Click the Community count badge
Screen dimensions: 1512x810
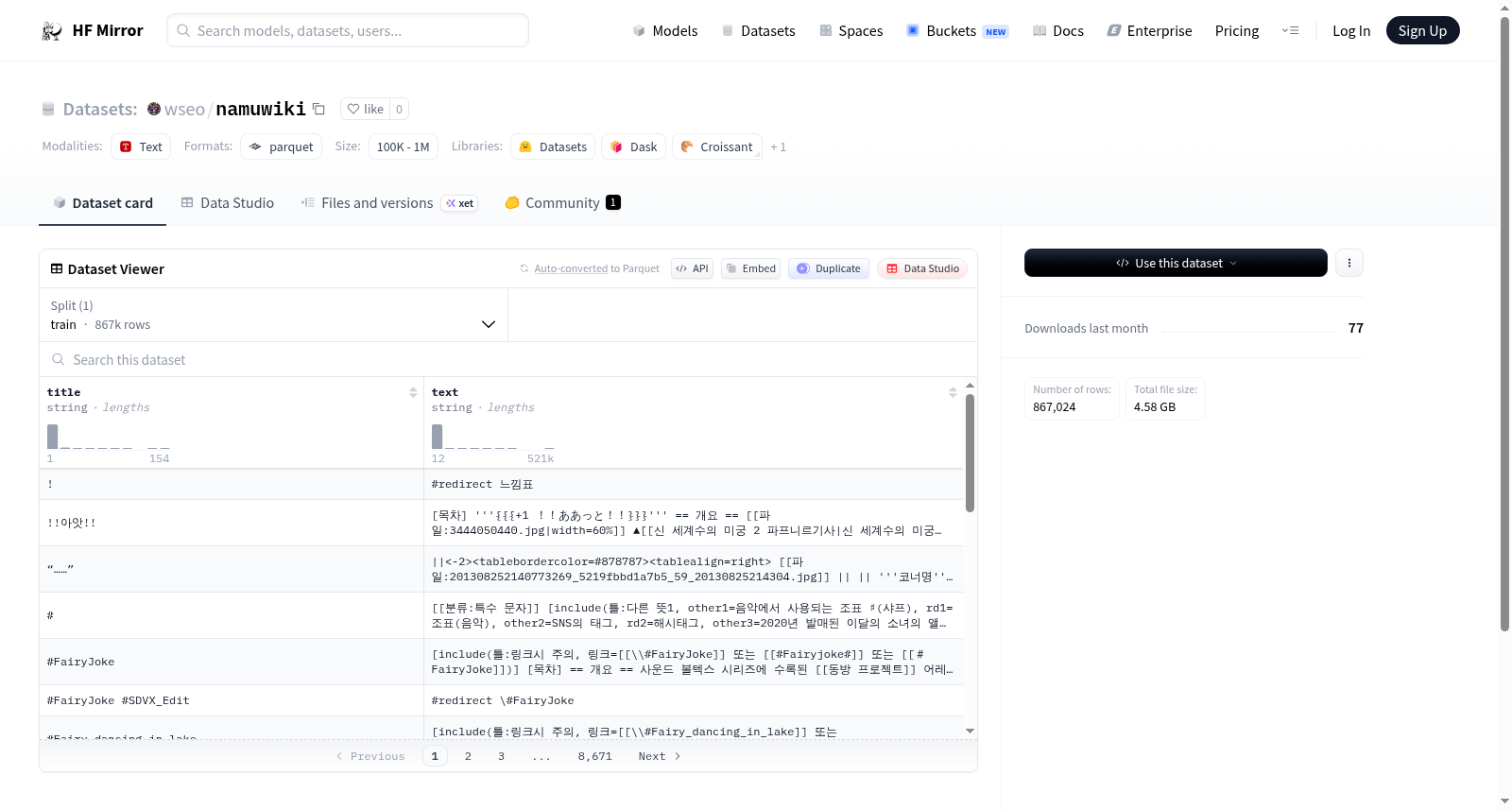(x=613, y=202)
